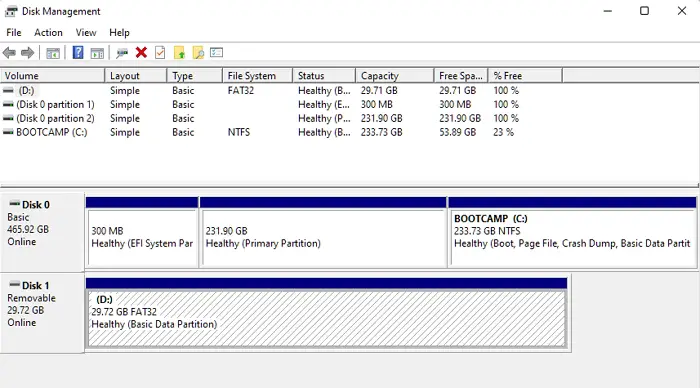
Task: Sort by the Free Space column header
Action: pyautogui.click(x=461, y=76)
